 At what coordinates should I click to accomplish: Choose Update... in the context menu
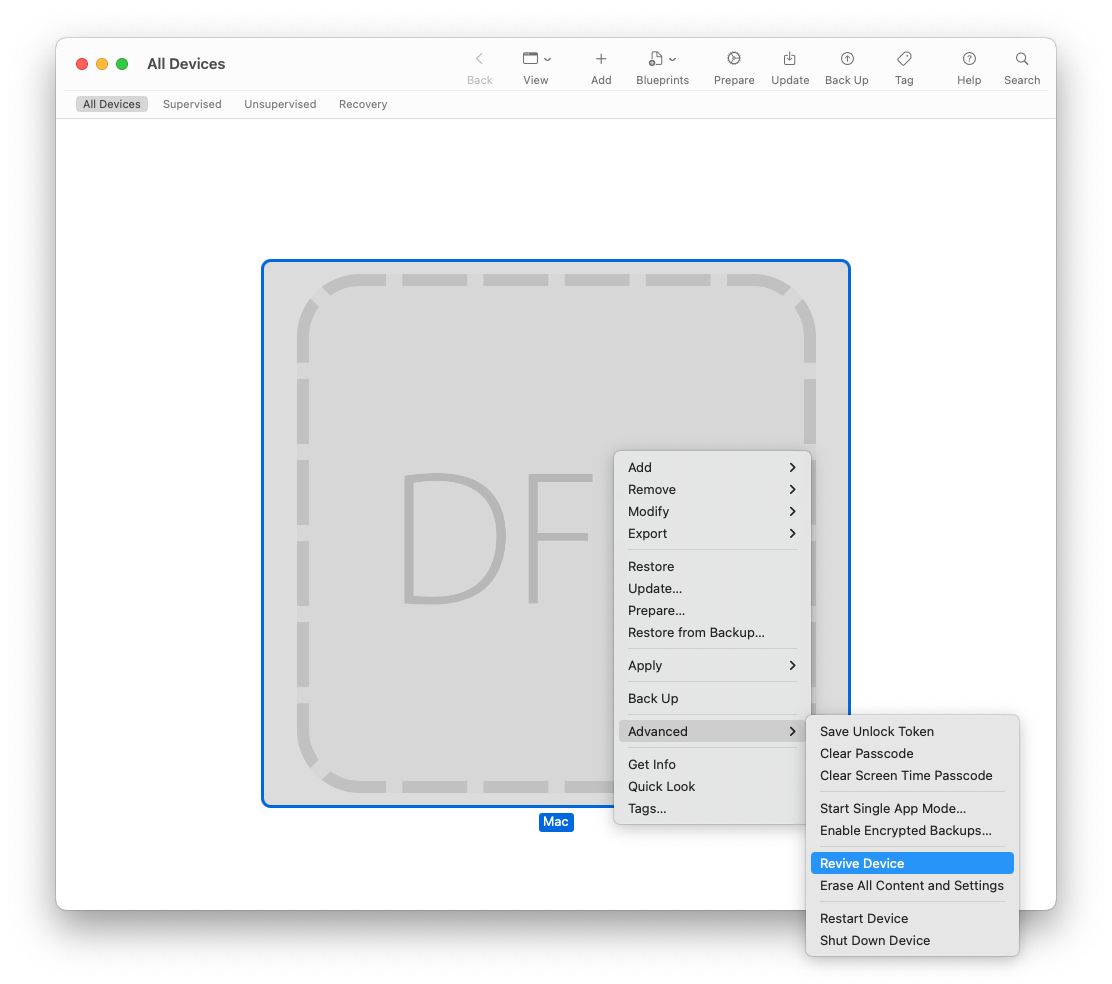pyautogui.click(x=712, y=588)
